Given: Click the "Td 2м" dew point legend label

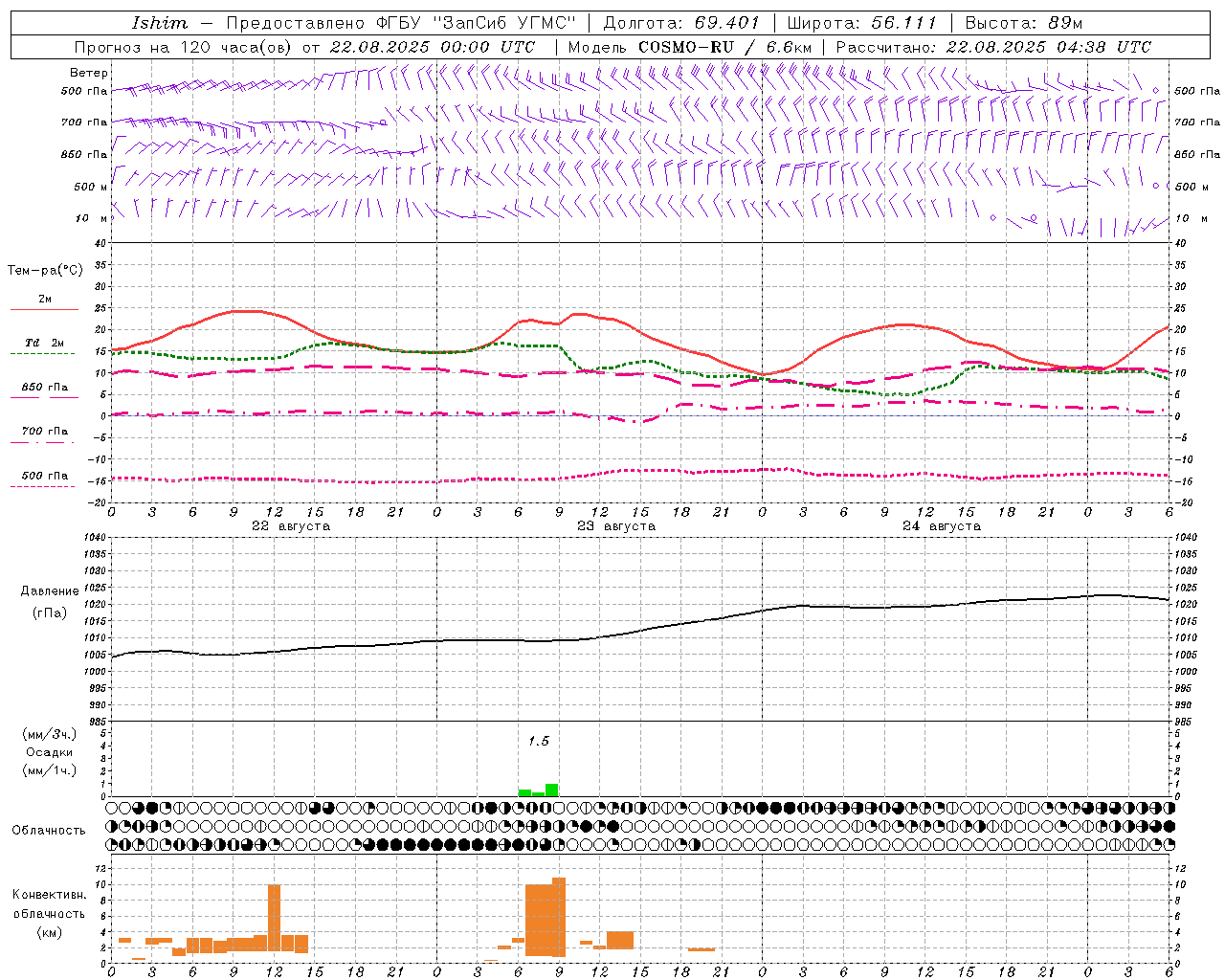Looking at the screenshot, I should pos(45,343).
